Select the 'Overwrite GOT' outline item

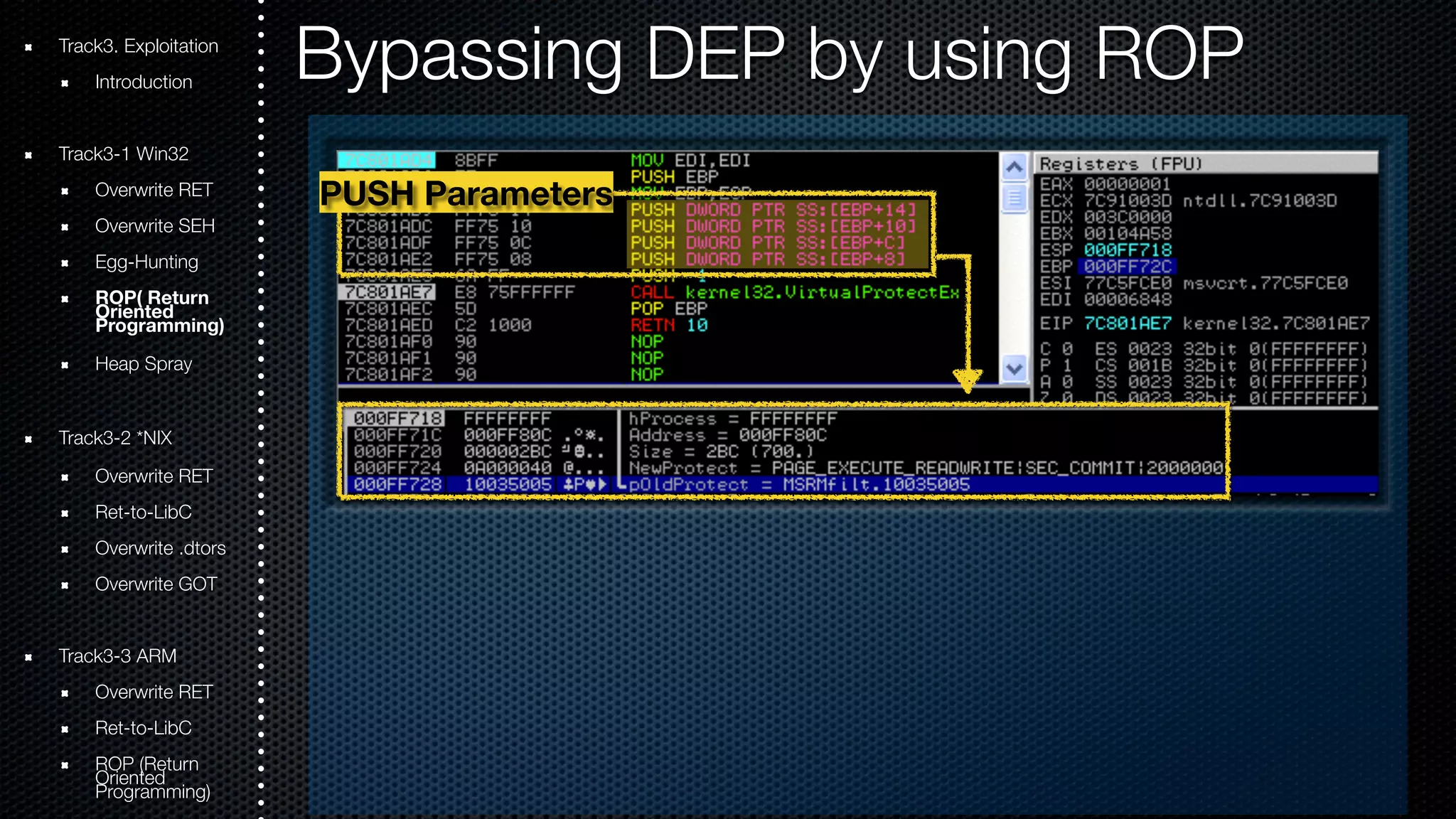point(156,584)
